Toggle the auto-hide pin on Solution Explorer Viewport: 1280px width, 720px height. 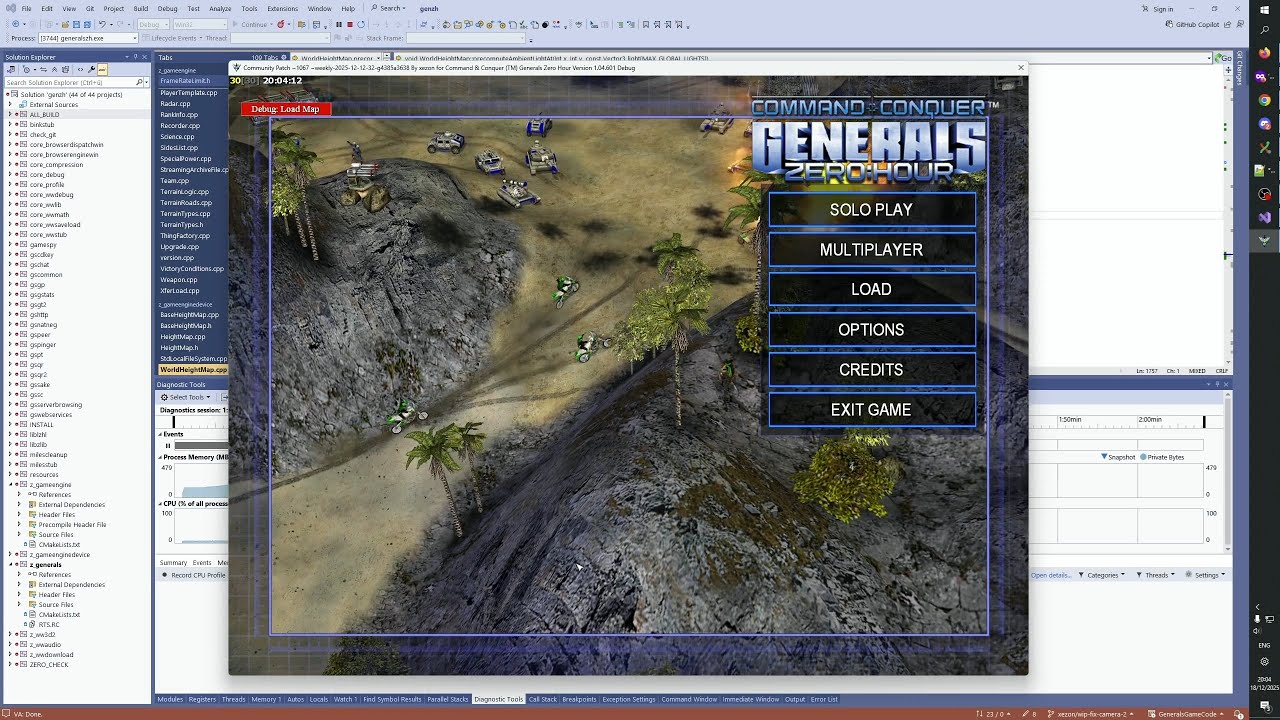point(135,57)
